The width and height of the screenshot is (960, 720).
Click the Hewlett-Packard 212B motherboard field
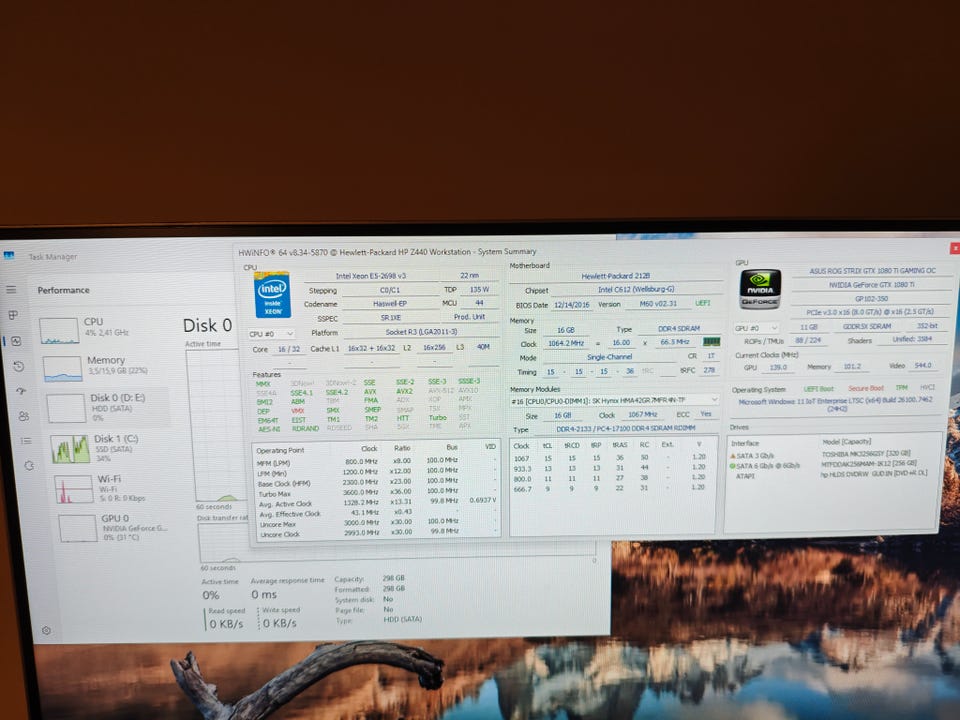615,276
